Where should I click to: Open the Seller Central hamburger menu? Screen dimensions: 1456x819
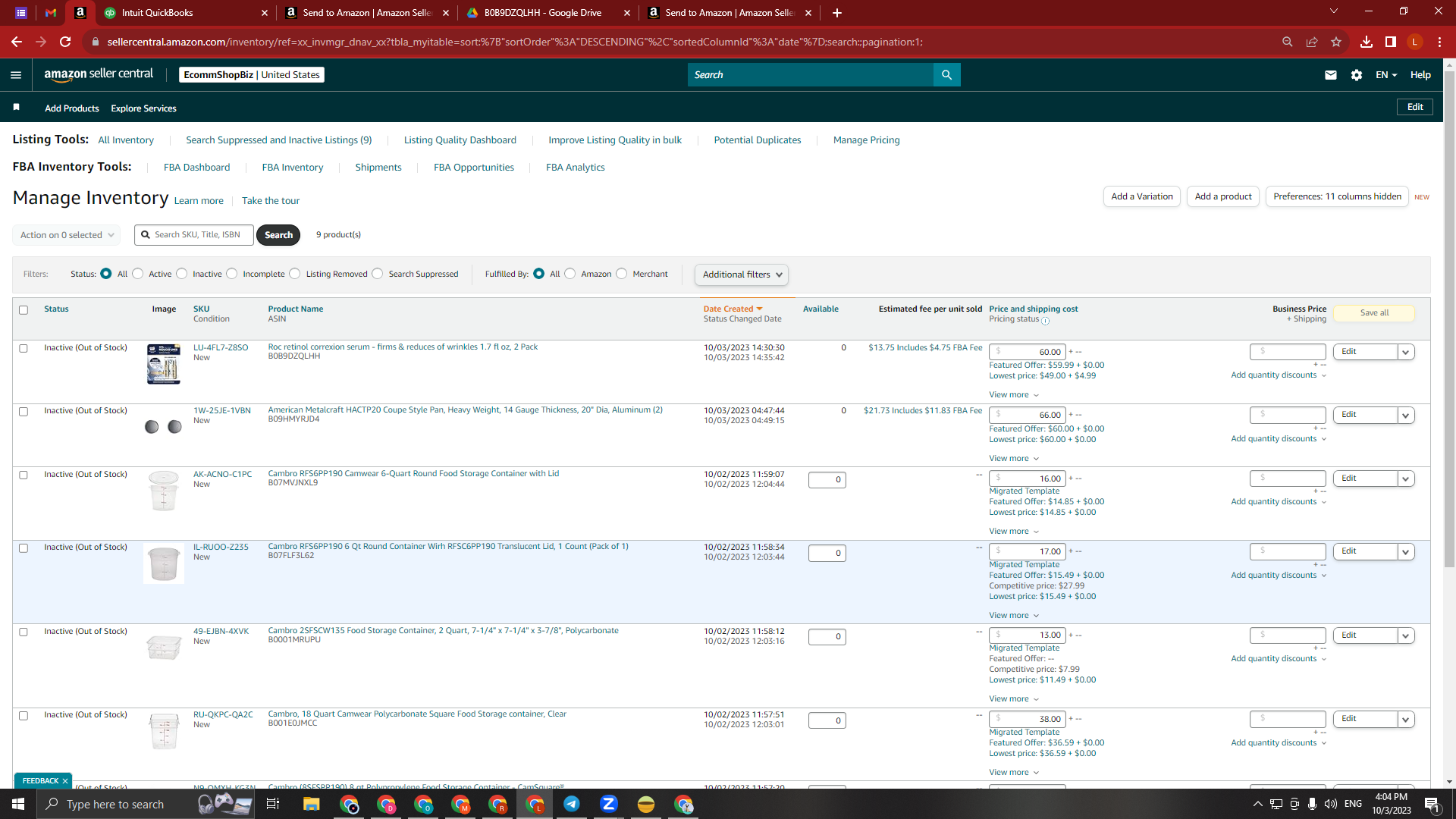coord(16,74)
